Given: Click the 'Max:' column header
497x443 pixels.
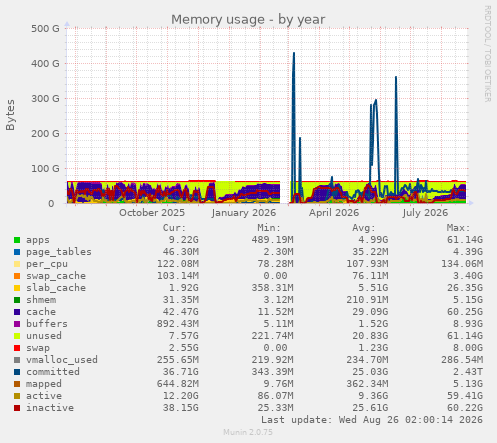Looking at the screenshot, I should pyautogui.click(x=458, y=228).
